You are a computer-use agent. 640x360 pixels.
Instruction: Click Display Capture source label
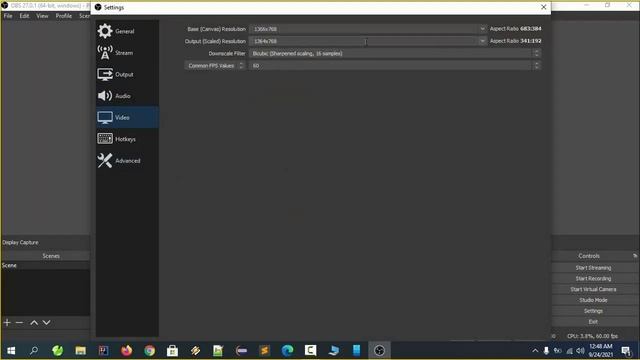tap(20, 242)
